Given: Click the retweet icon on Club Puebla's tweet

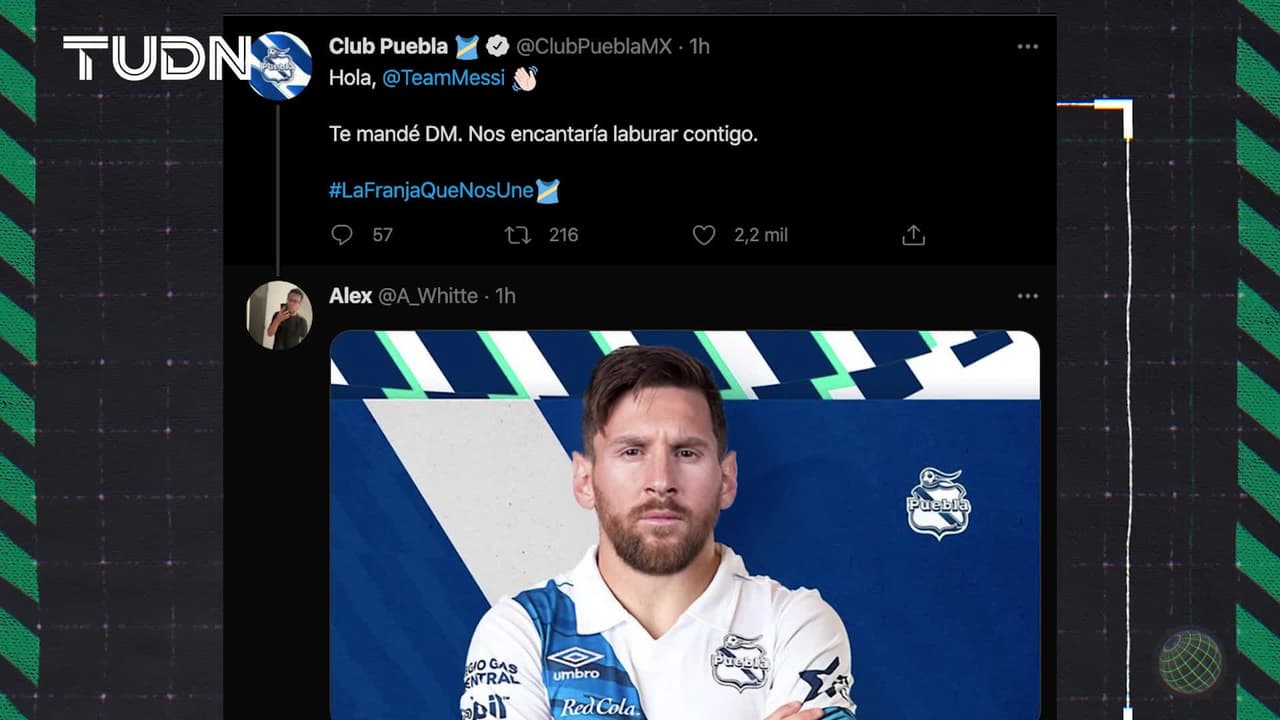Looking at the screenshot, I should click(x=517, y=235).
